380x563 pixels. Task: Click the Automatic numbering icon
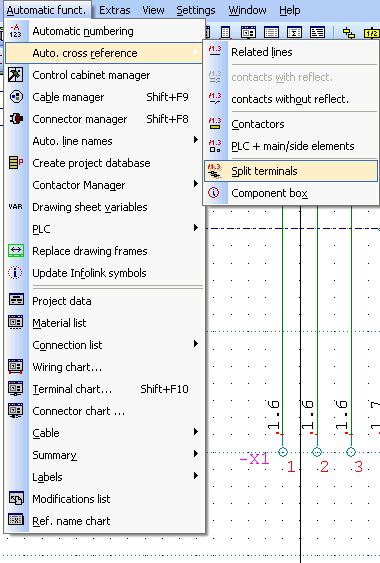15,31
